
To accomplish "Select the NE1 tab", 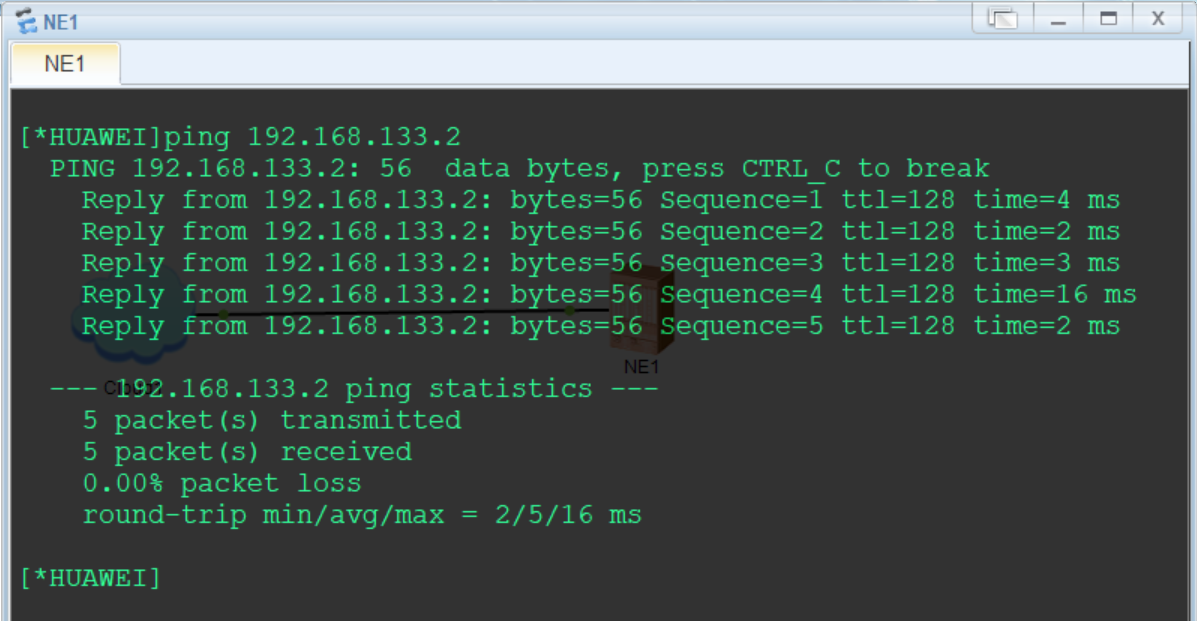I will pos(65,64).
